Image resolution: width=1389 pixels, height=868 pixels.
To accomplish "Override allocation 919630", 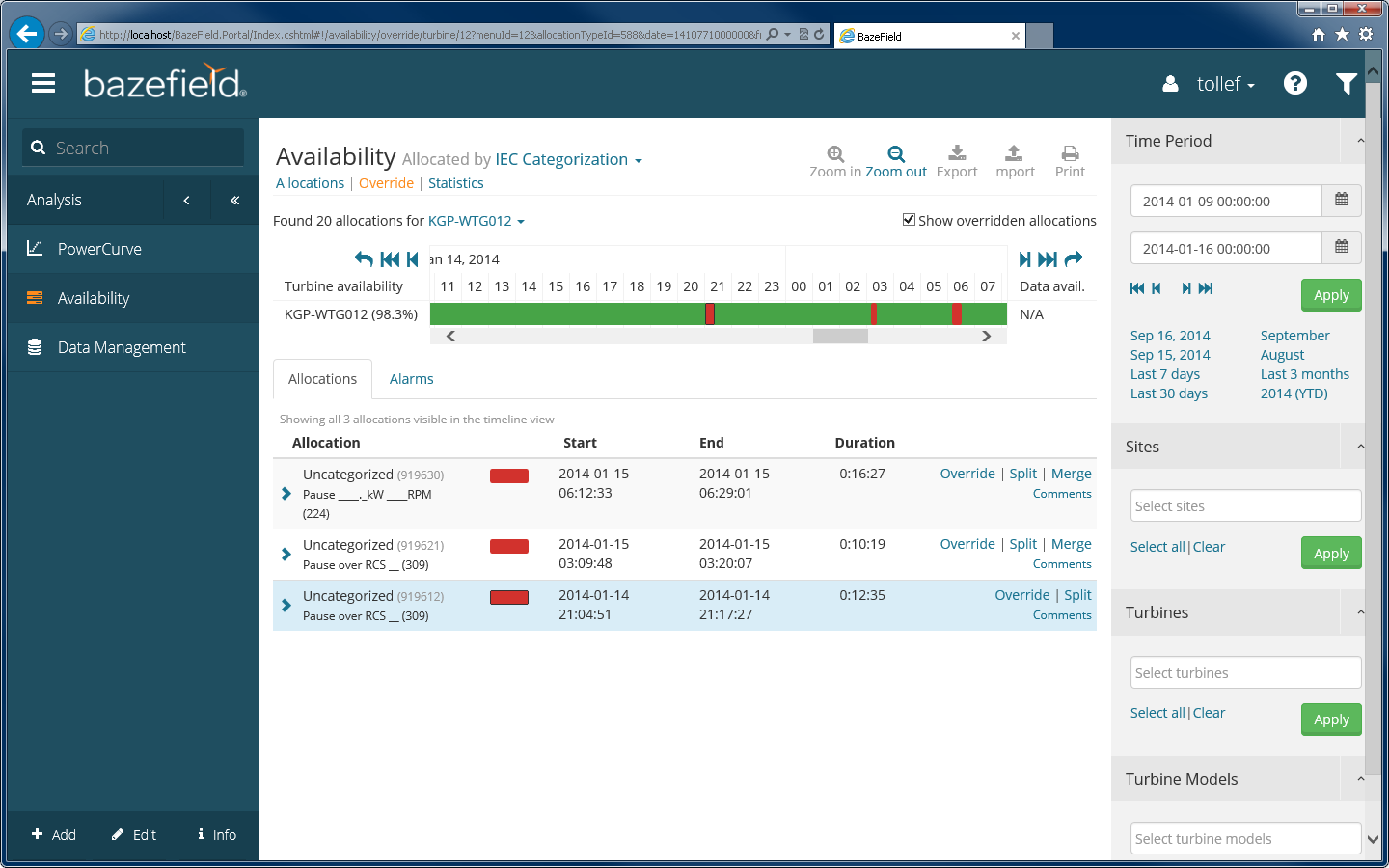I will [967, 474].
